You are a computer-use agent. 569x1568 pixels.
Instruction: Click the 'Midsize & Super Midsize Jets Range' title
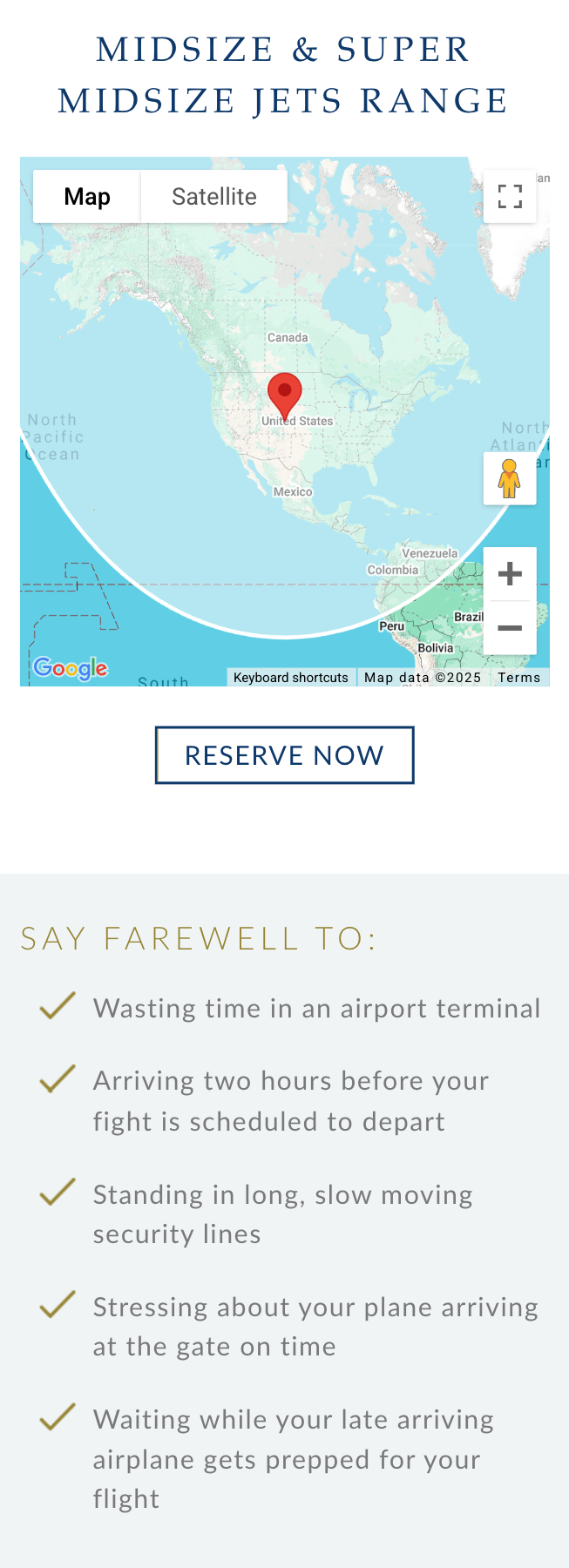click(x=284, y=75)
